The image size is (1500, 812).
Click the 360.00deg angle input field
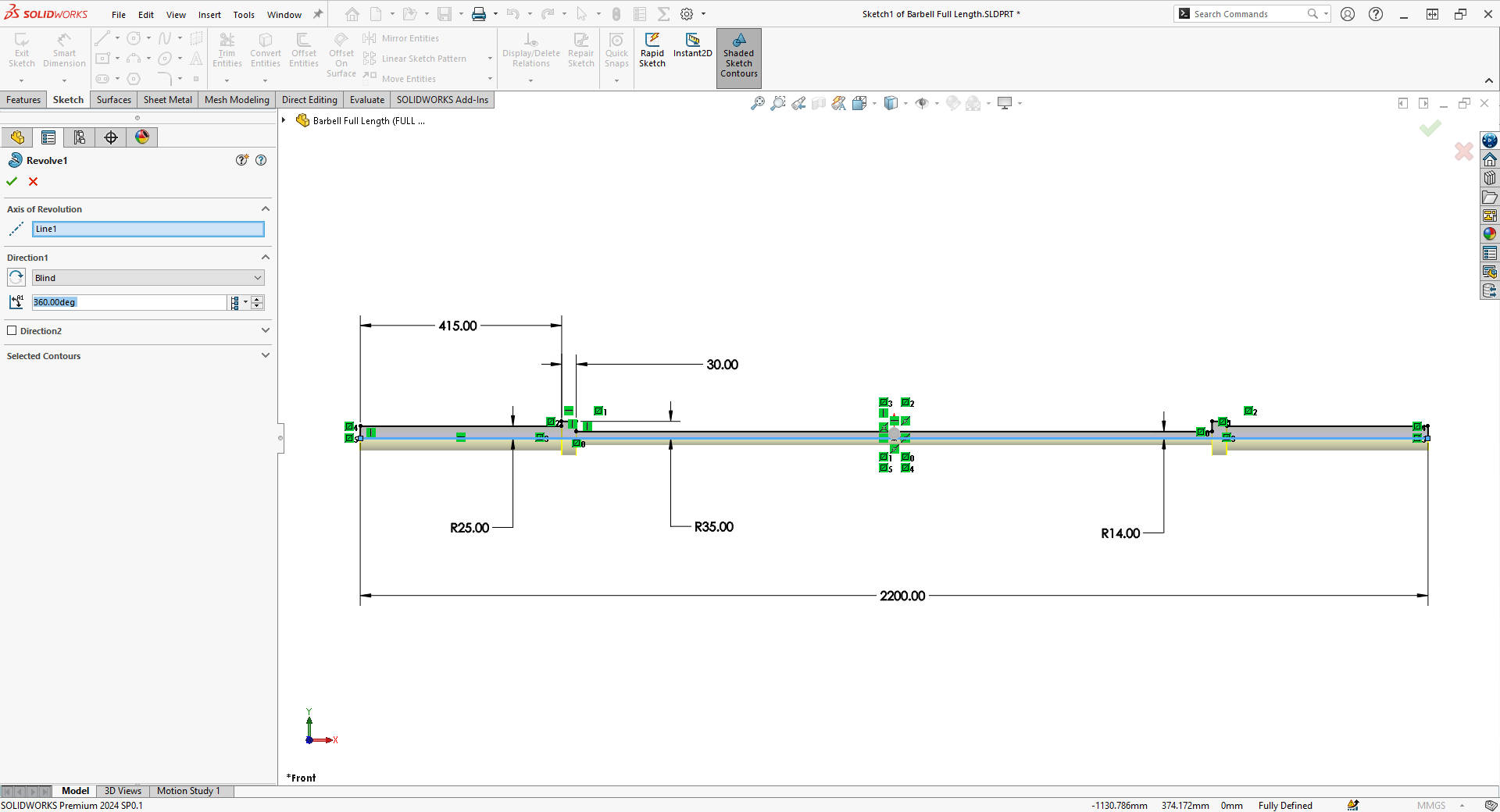point(129,302)
